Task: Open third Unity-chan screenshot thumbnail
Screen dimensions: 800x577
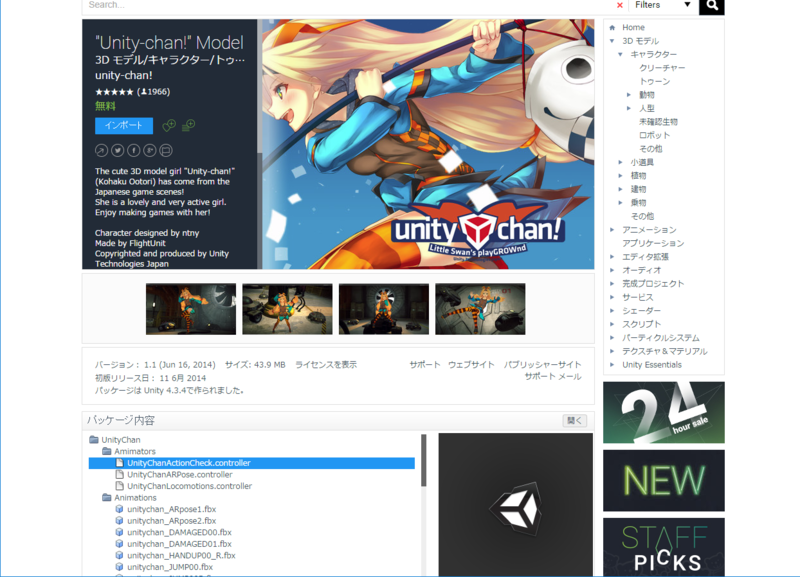Action: tap(384, 309)
